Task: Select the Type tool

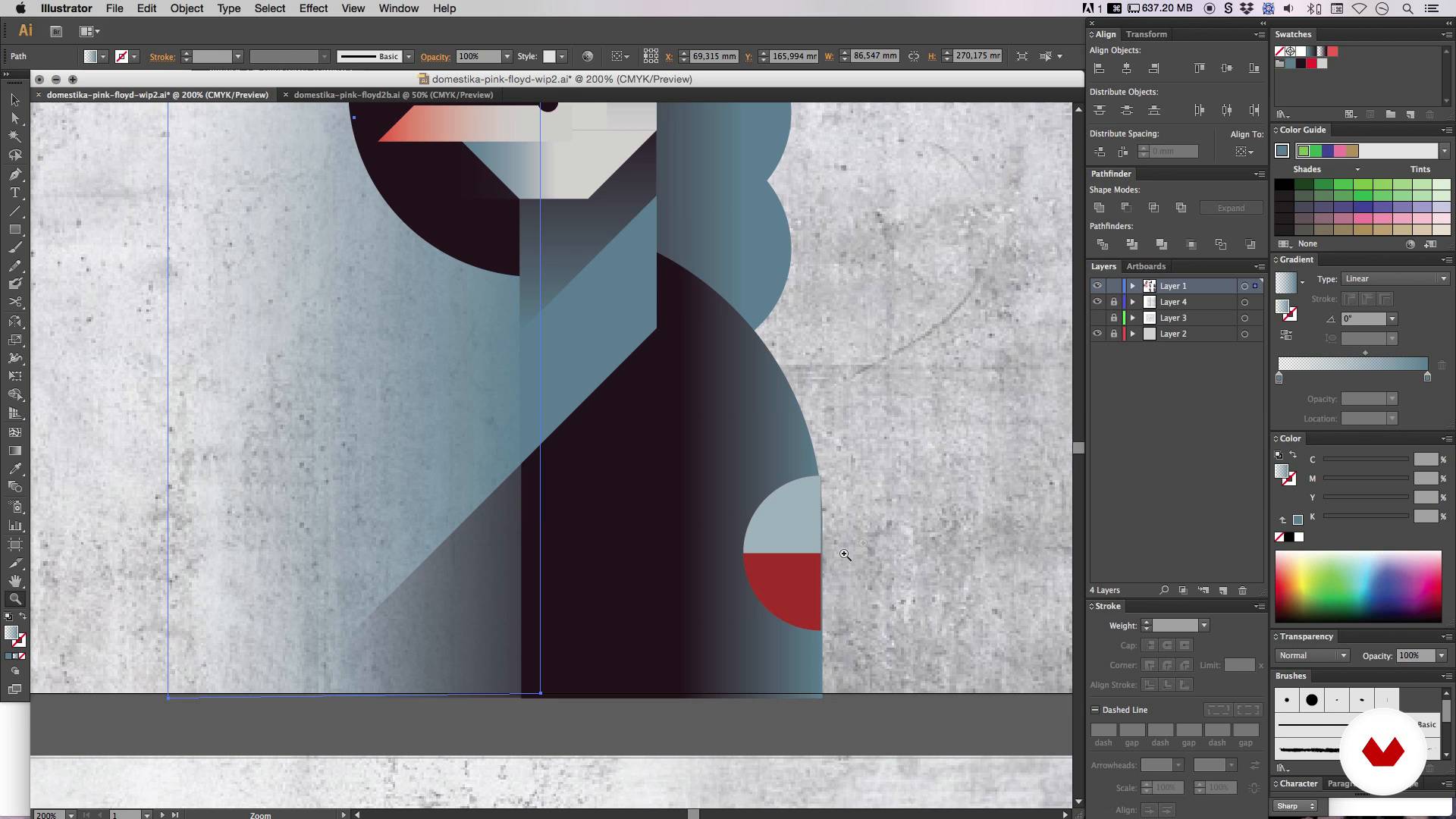Action: point(14,192)
